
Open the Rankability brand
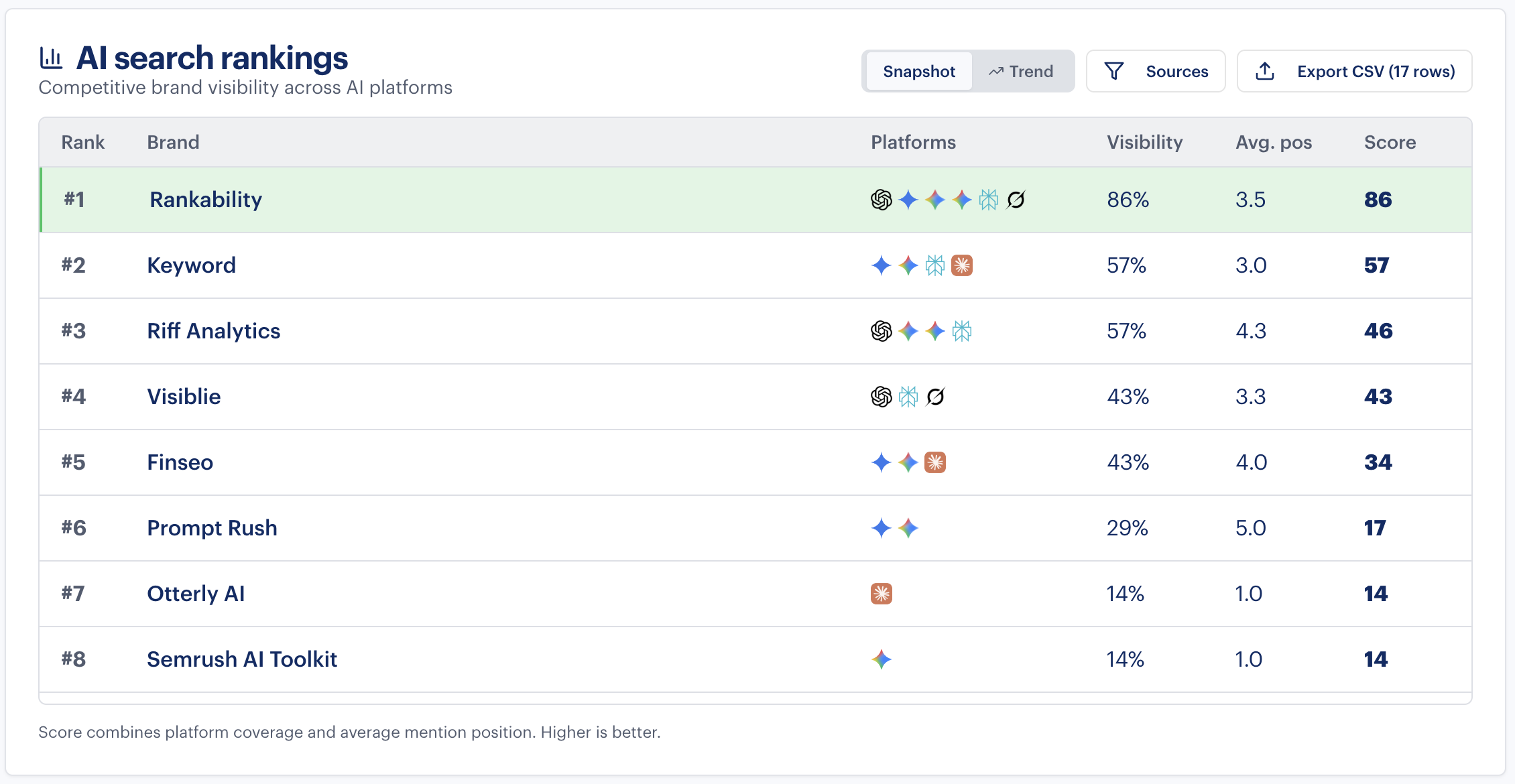pos(206,200)
